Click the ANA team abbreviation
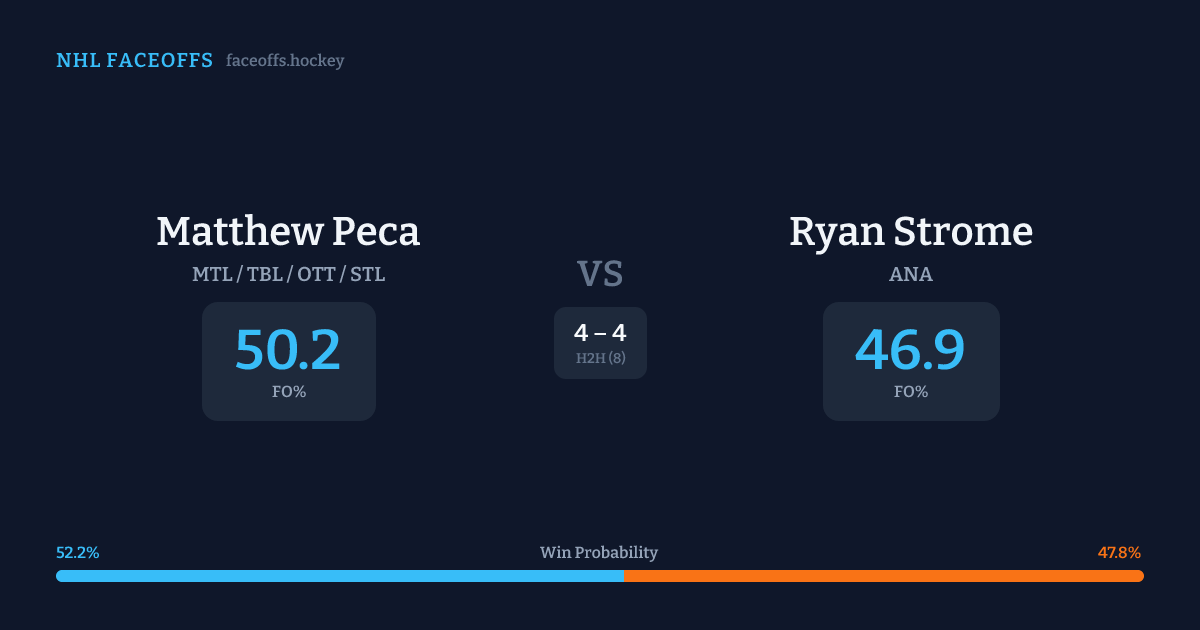Image resolution: width=1200 pixels, height=630 pixels. [x=910, y=274]
